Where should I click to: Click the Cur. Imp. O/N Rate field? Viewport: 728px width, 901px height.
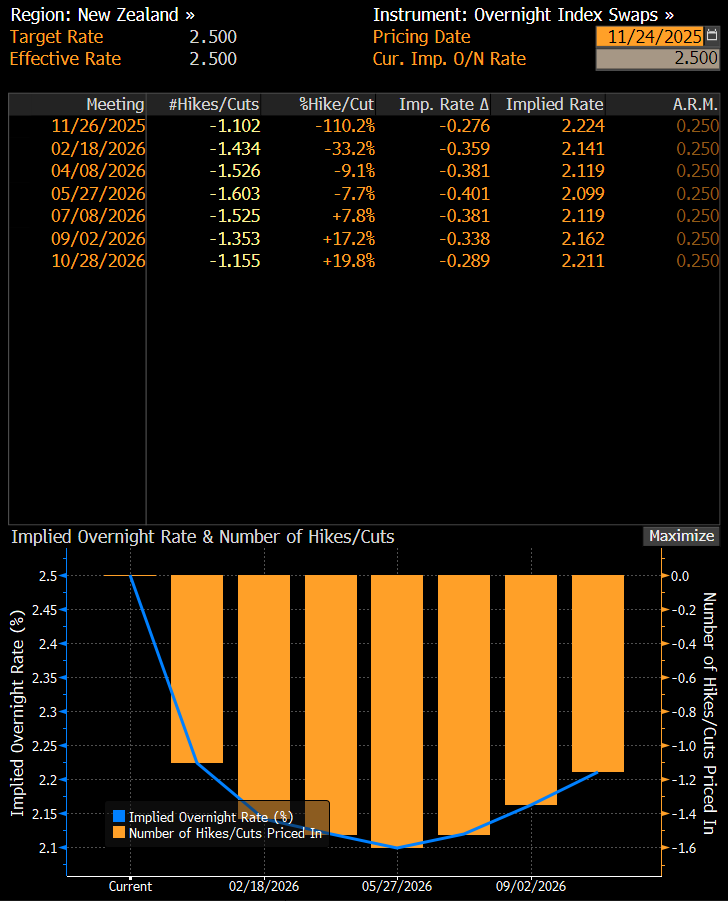pos(657,58)
